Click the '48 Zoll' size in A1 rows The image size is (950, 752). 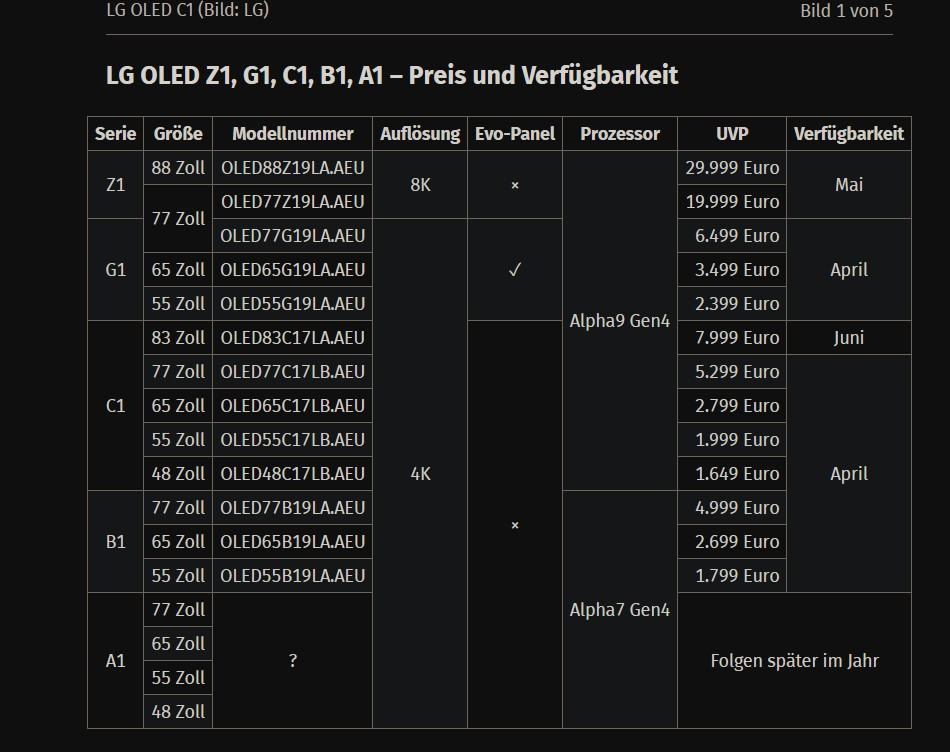[x=178, y=711]
